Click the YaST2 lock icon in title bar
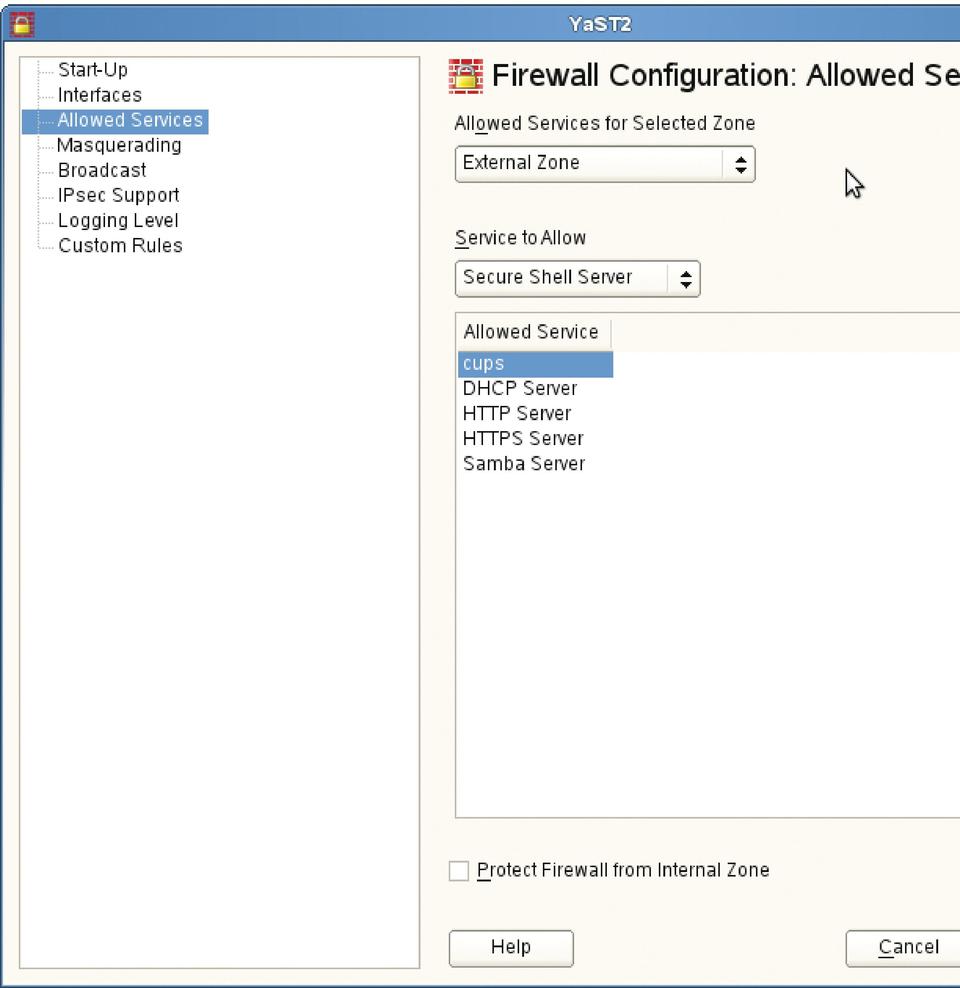960x988 pixels. [20, 24]
